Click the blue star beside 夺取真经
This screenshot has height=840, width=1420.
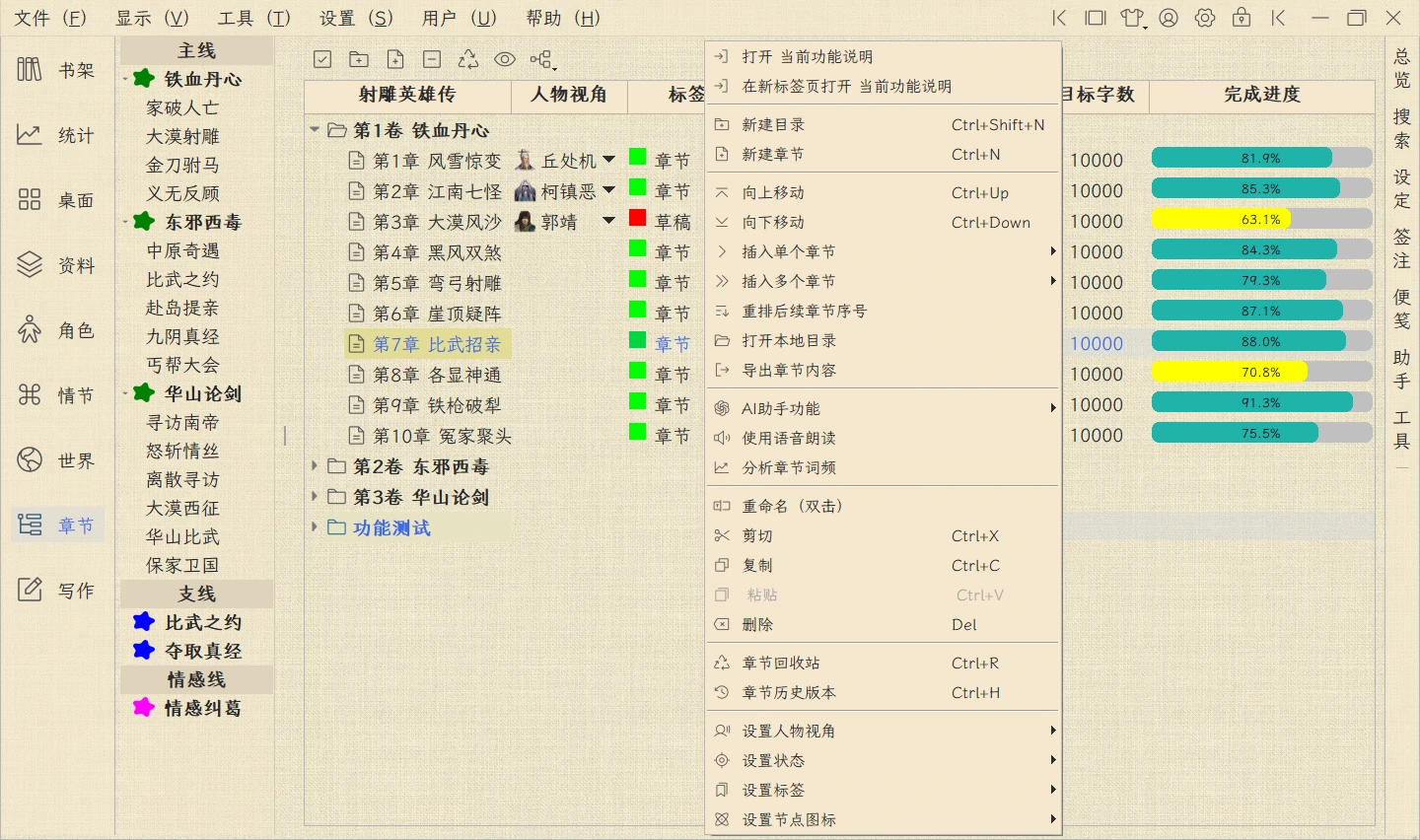(144, 650)
